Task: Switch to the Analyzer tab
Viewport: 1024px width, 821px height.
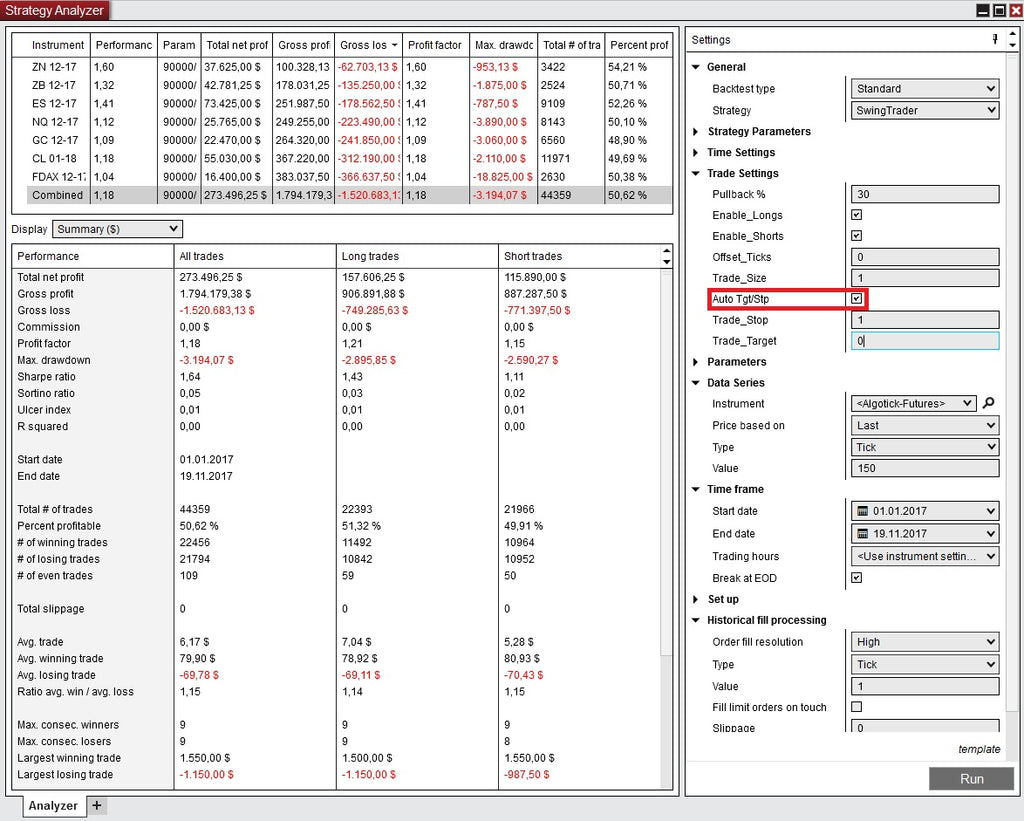Action: pos(53,805)
